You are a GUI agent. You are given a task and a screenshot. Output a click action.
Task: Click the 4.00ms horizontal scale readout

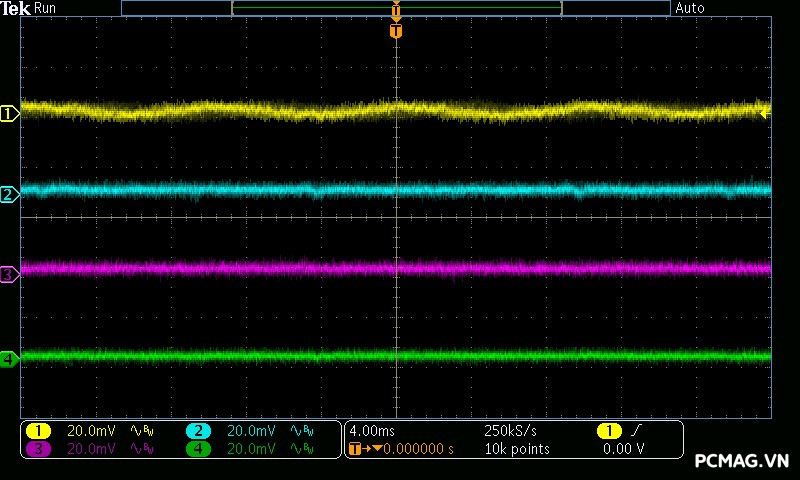pyautogui.click(x=372, y=431)
